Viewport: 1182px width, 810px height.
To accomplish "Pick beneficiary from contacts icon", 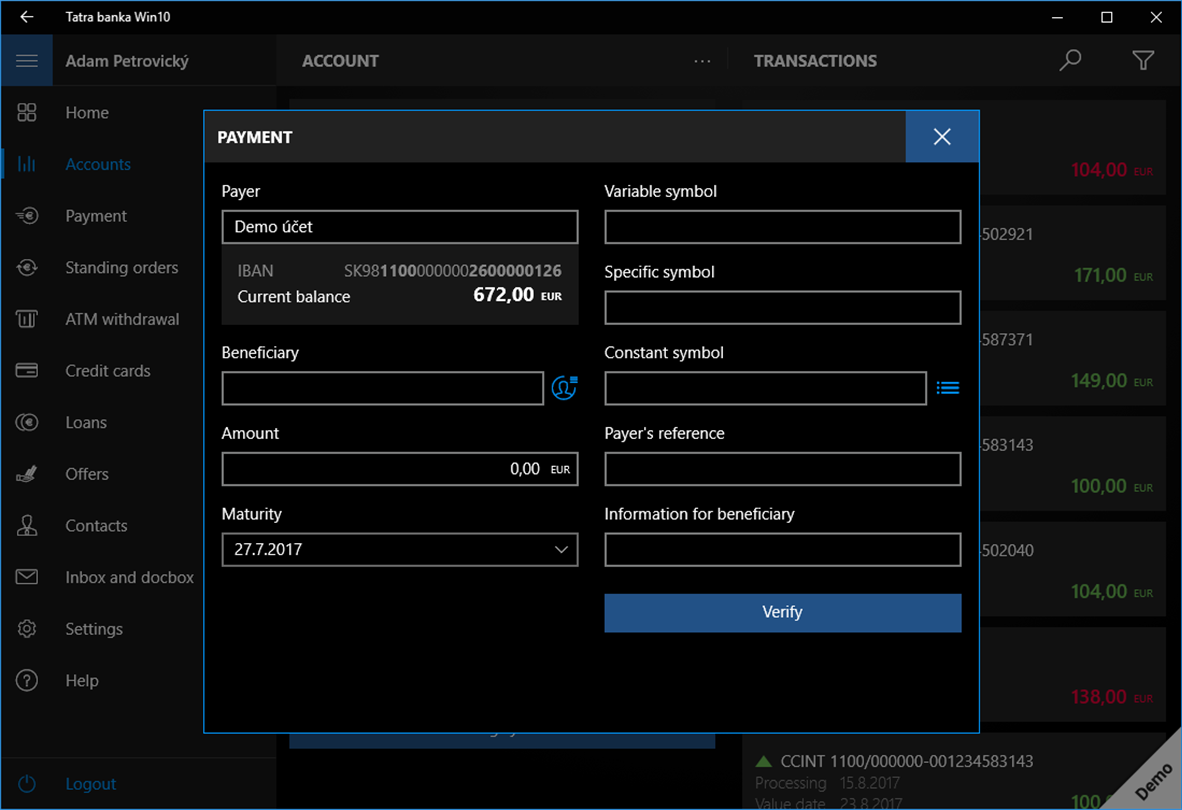I will click(564, 387).
